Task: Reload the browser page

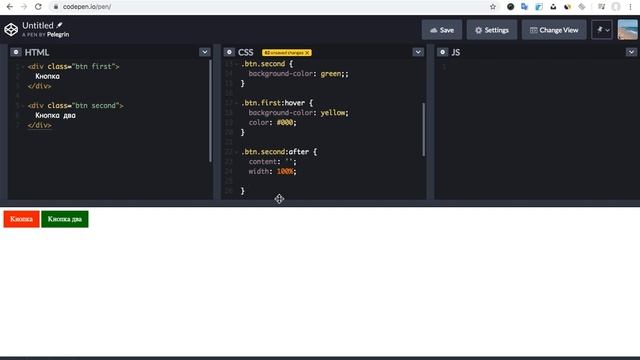Action: [x=38, y=7]
